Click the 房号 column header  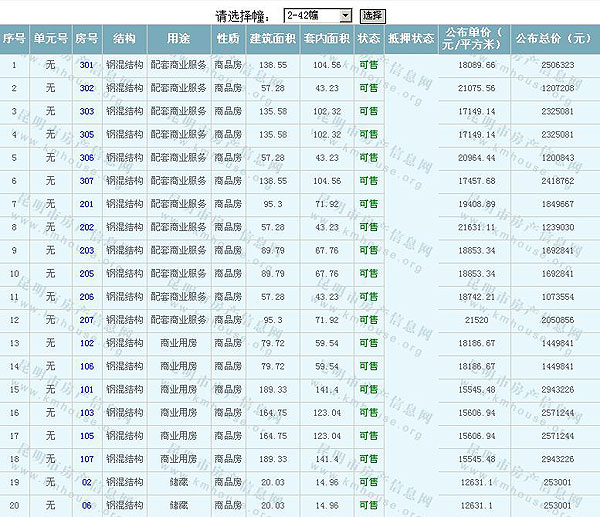coord(87,39)
